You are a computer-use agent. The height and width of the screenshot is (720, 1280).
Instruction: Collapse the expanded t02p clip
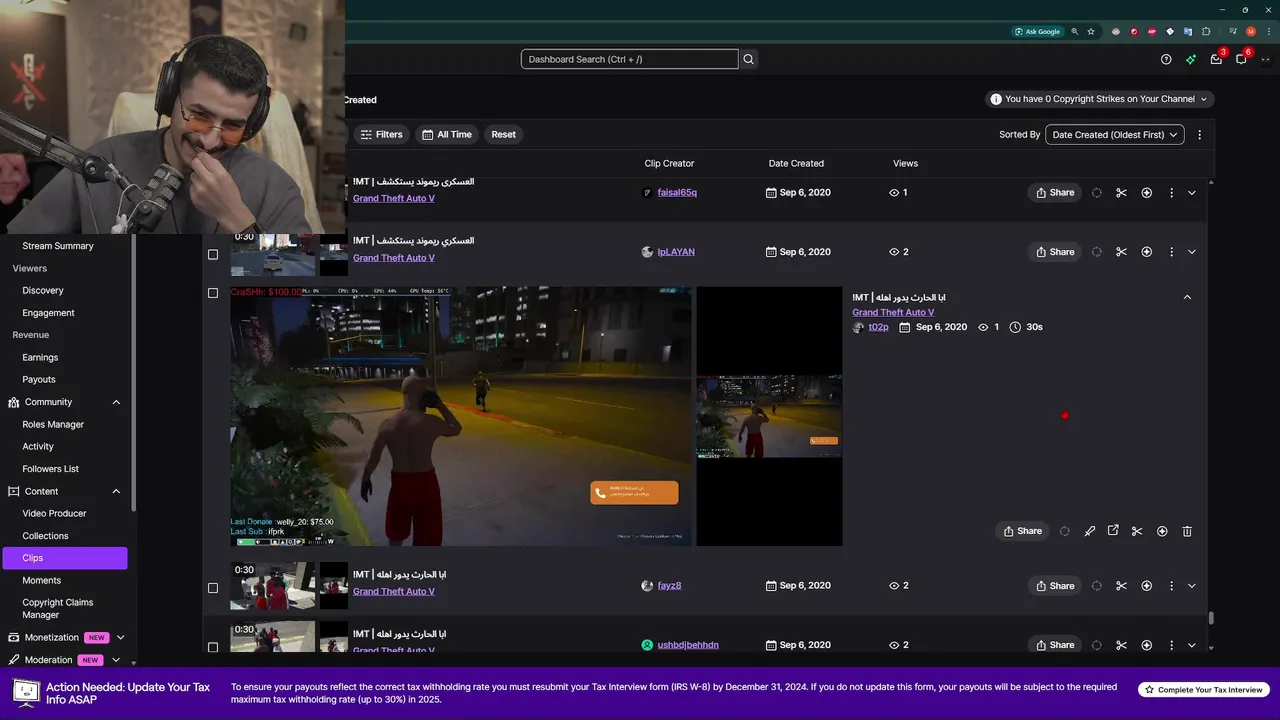(x=1187, y=297)
